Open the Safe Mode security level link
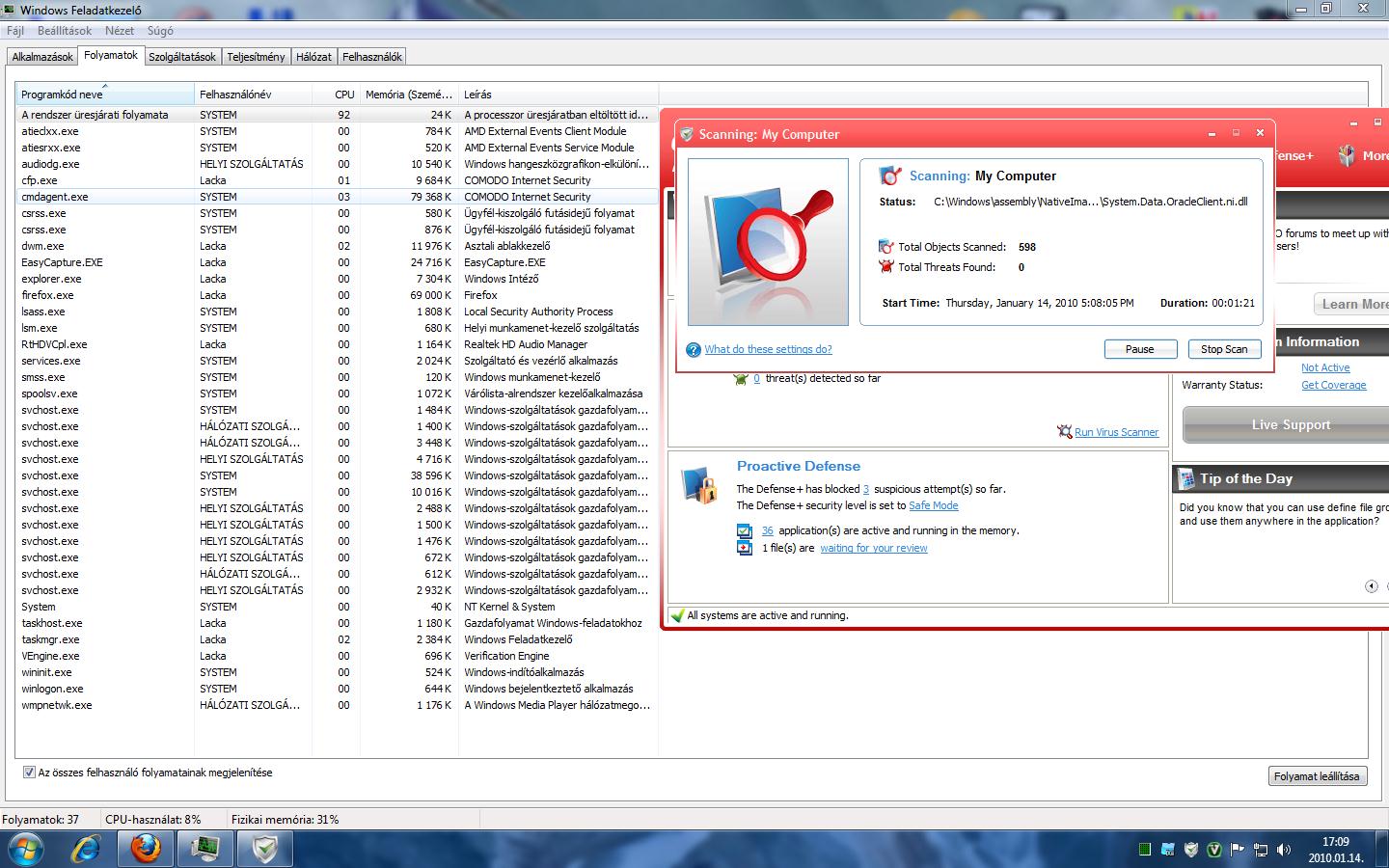This screenshot has height=868, width=1389. [934, 505]
